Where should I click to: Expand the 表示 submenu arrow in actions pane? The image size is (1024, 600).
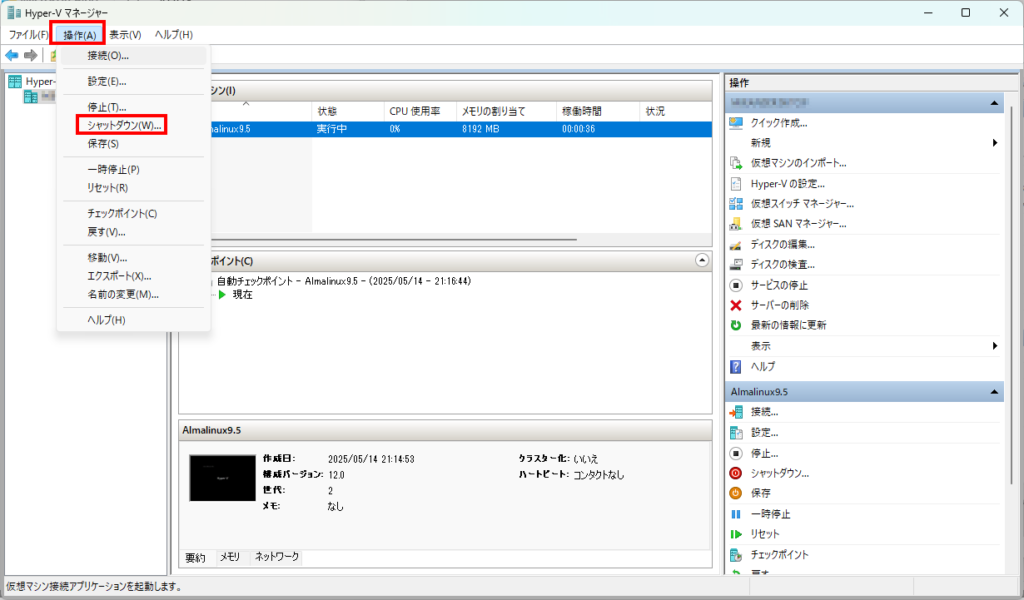pyautogui.click(x=995, y=346)
